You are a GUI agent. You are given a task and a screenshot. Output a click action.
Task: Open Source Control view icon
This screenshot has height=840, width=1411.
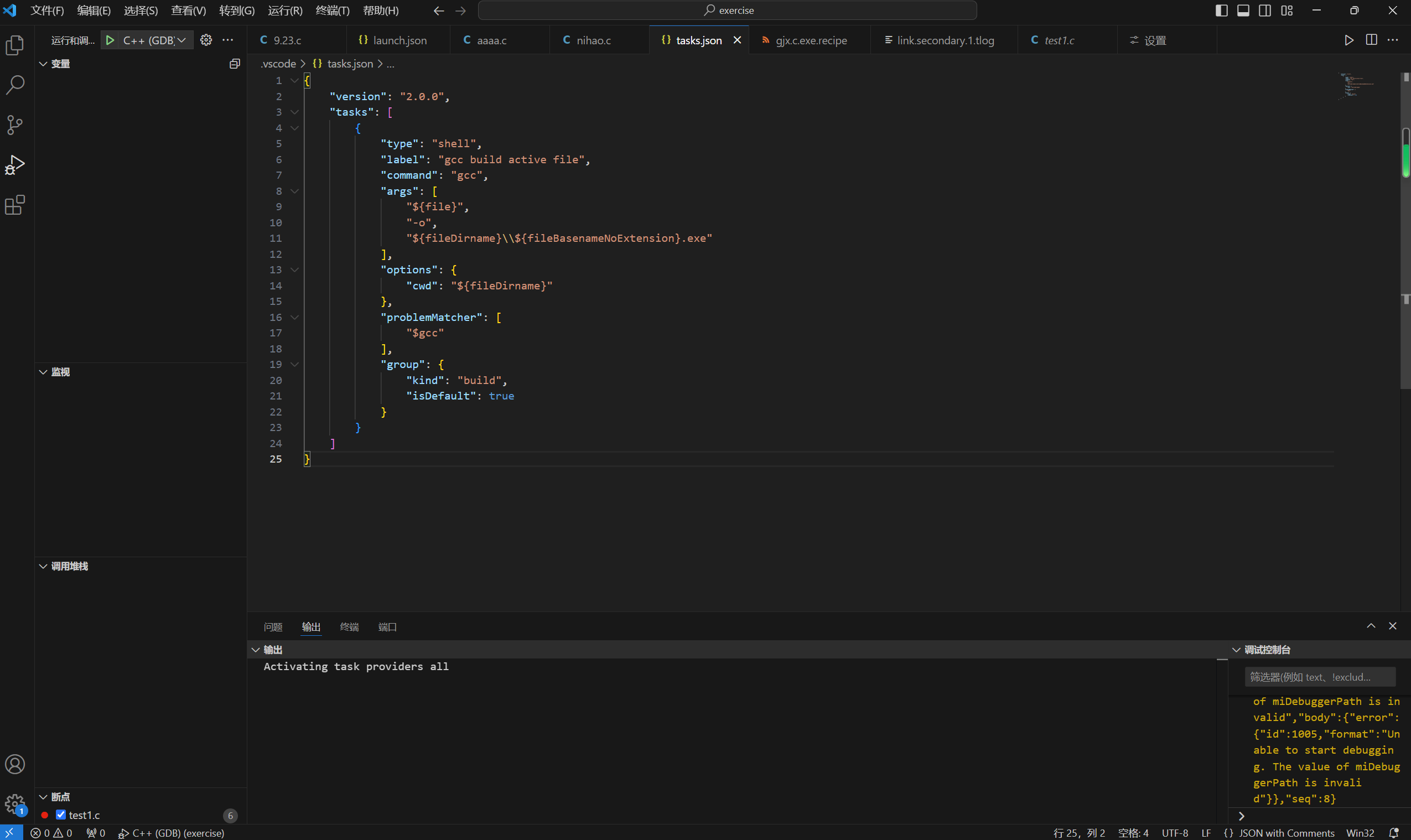(x=15, y=125)
